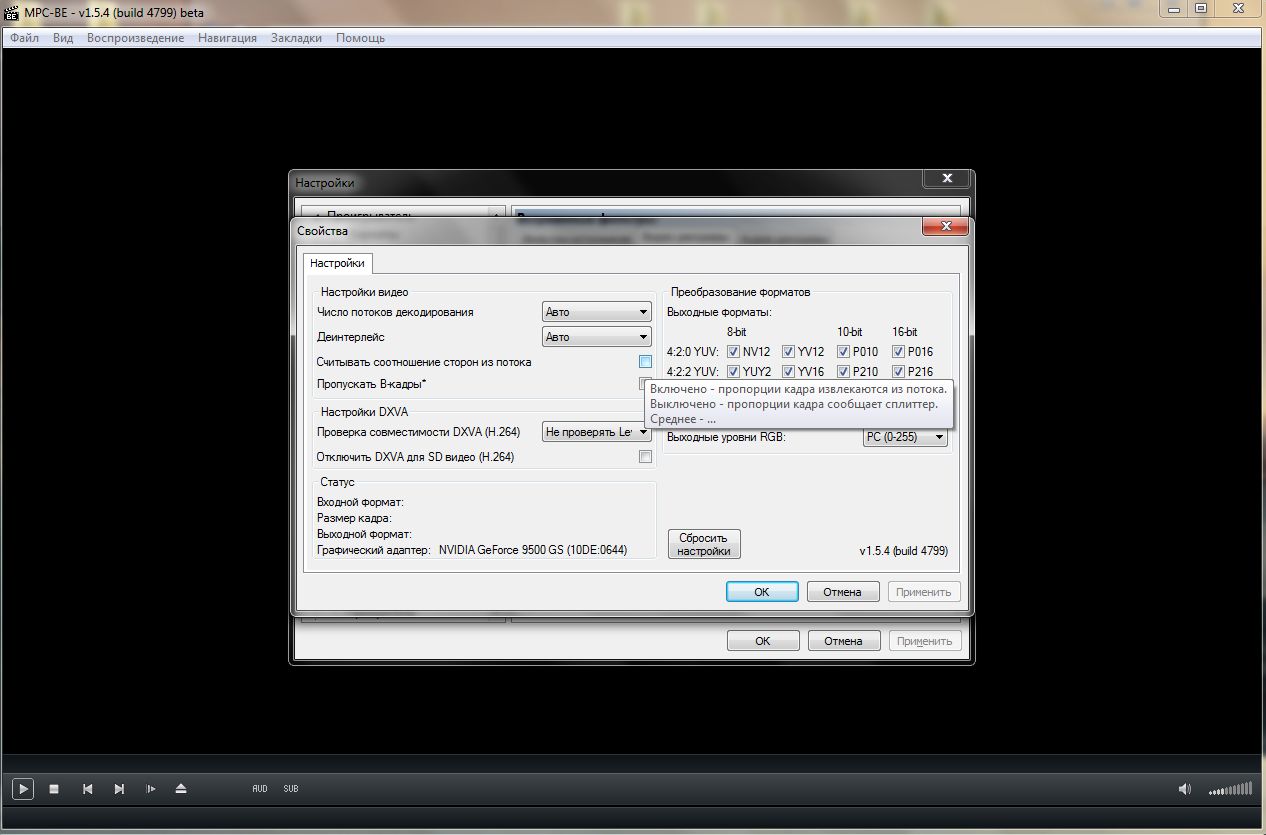Uncheck the P016 output format
The height and width of the screenshot is (835, 1266).
pyautogui.click(x=898, y=352)
